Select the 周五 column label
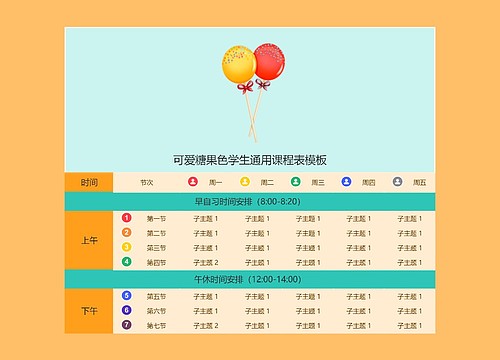The image size is (500, 360). coord(419,182)
